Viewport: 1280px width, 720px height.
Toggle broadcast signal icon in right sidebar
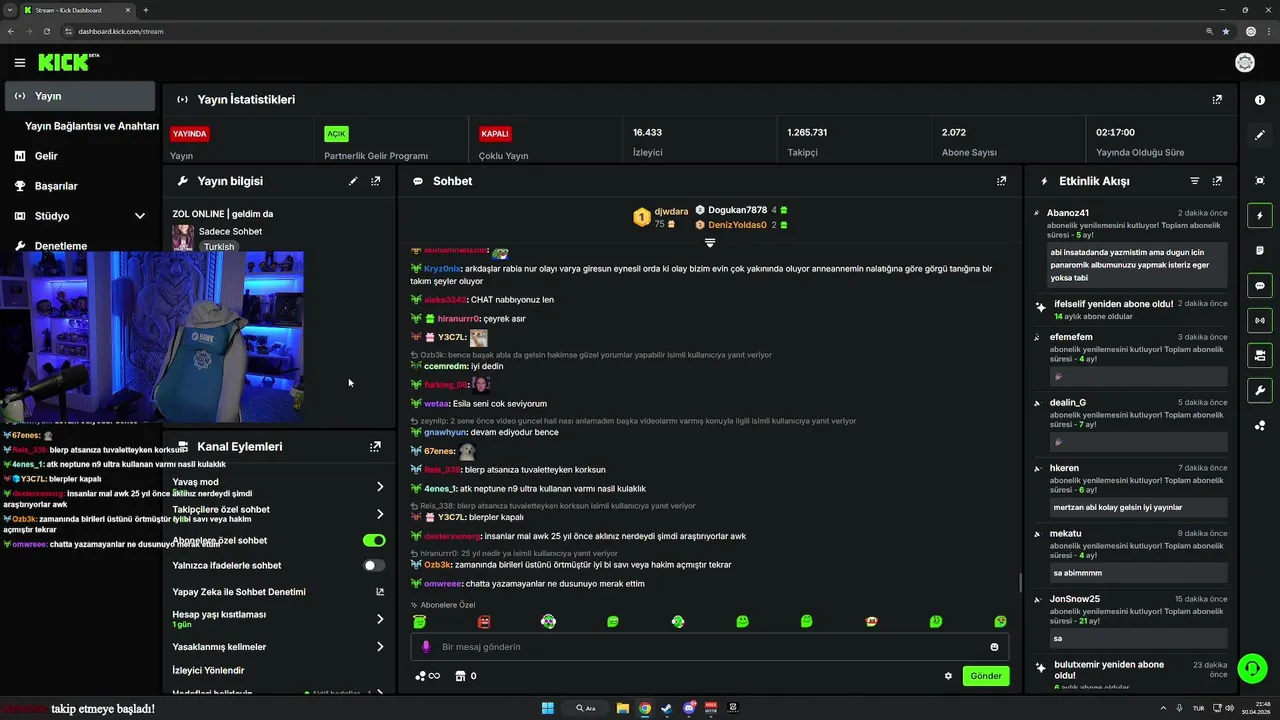pyautogui.click(x=1260, y=321)
